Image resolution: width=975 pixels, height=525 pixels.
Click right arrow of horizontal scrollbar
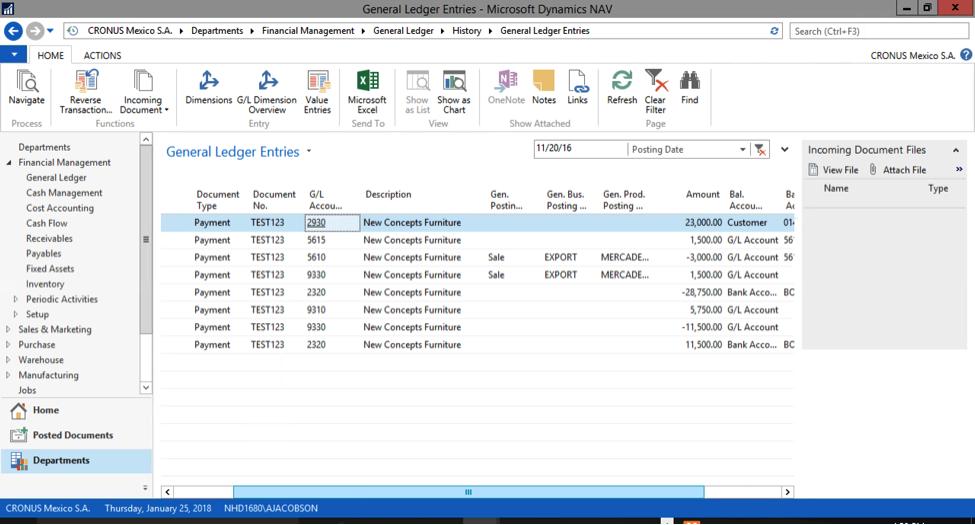click(x=787, y=492)
